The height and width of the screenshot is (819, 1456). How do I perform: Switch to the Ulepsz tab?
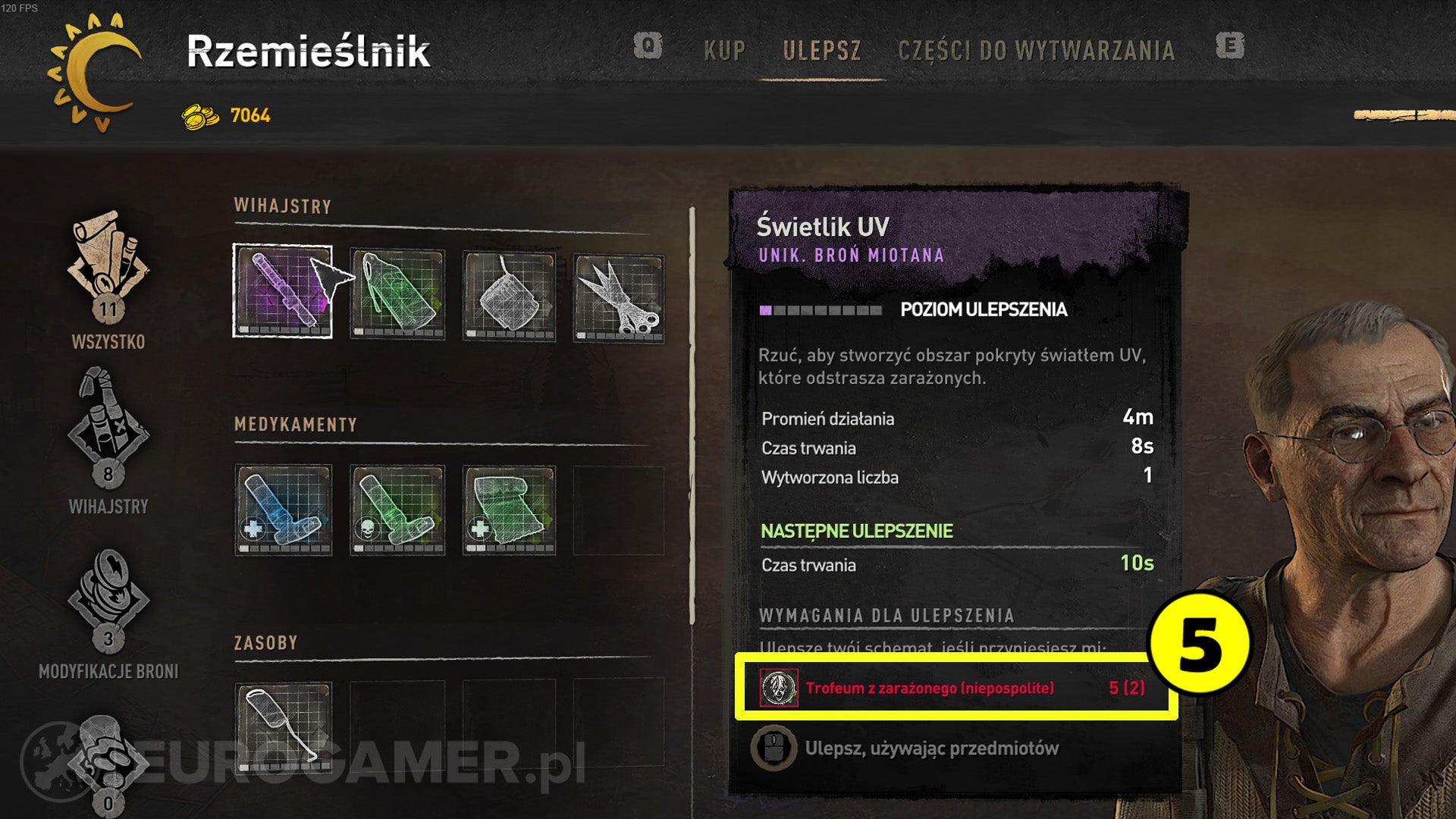[822, 51]
